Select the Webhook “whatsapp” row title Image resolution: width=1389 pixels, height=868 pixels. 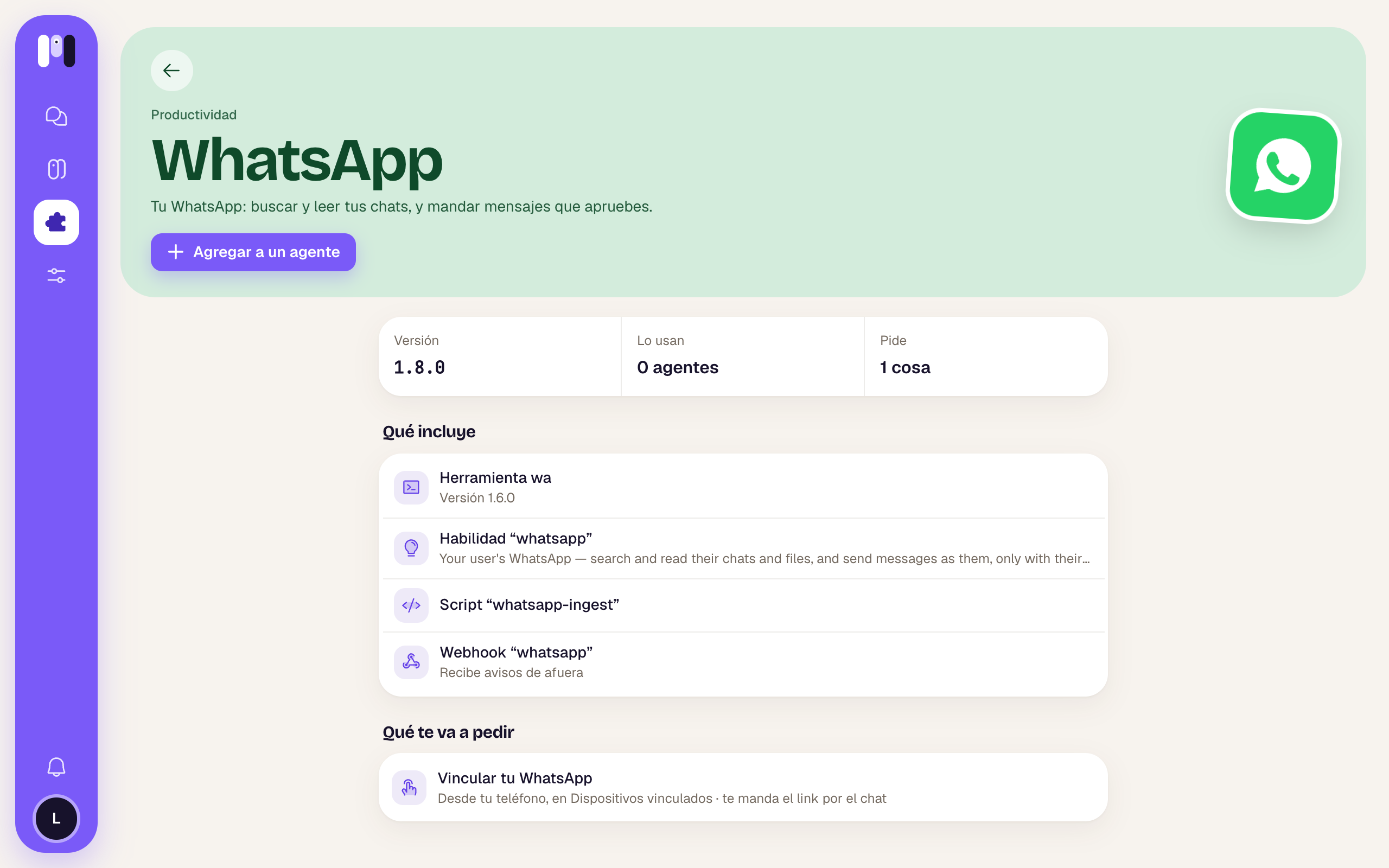(x=516, y=653)
